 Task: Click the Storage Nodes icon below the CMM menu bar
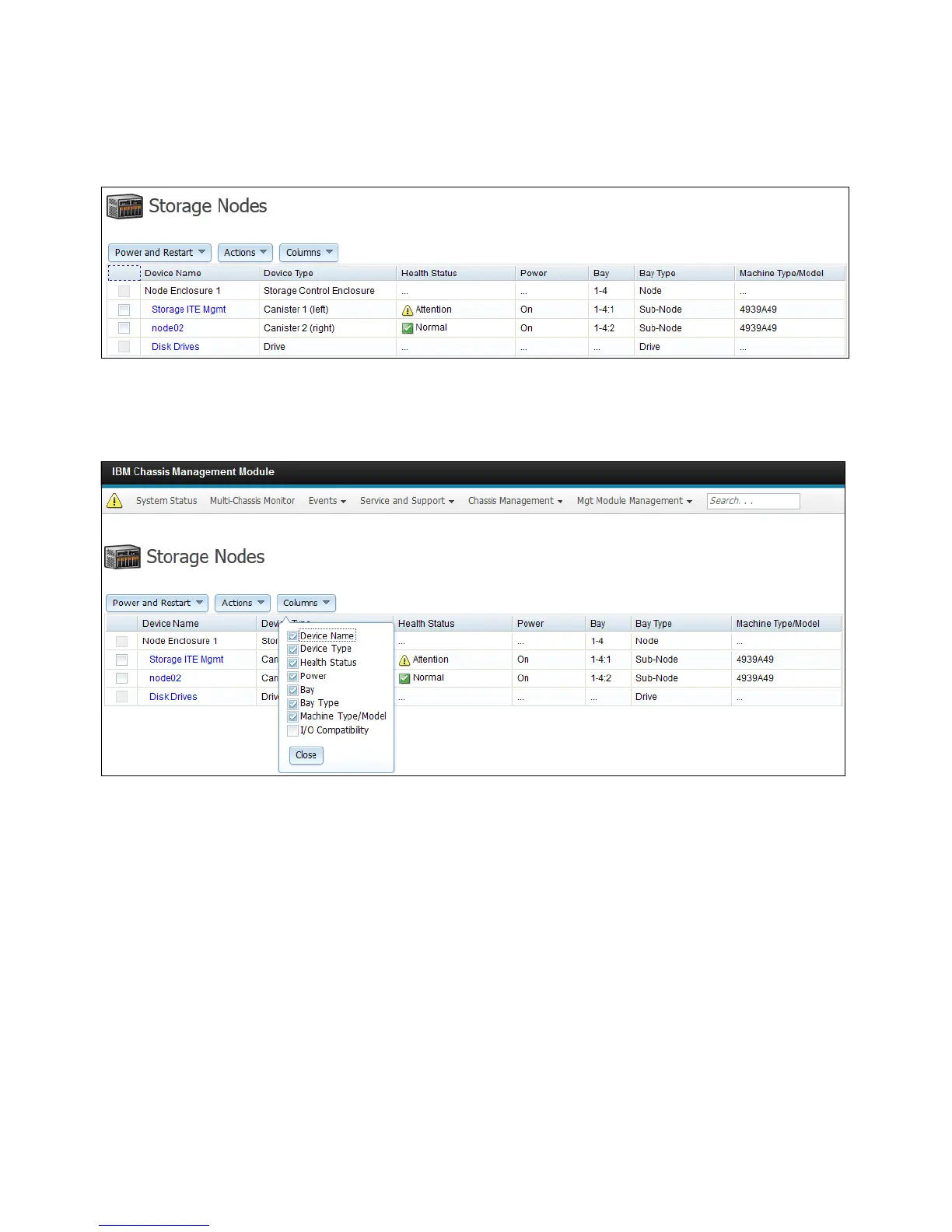click(122, 557)
